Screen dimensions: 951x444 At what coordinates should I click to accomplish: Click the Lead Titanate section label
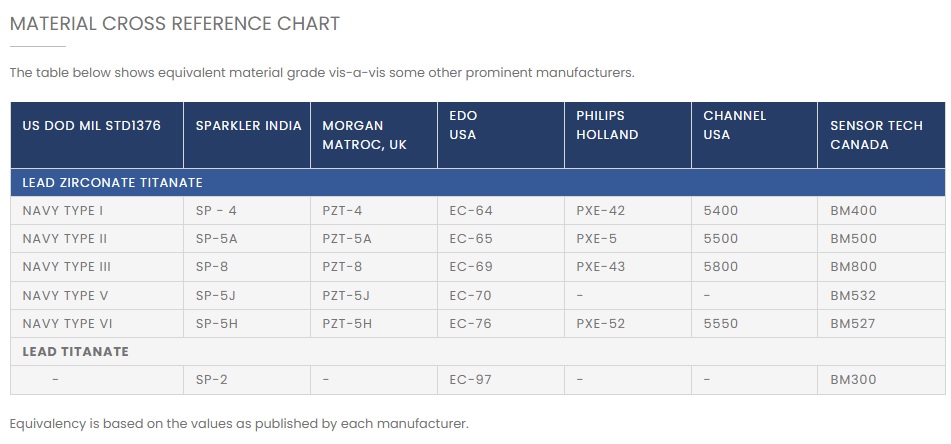(75, 352)
